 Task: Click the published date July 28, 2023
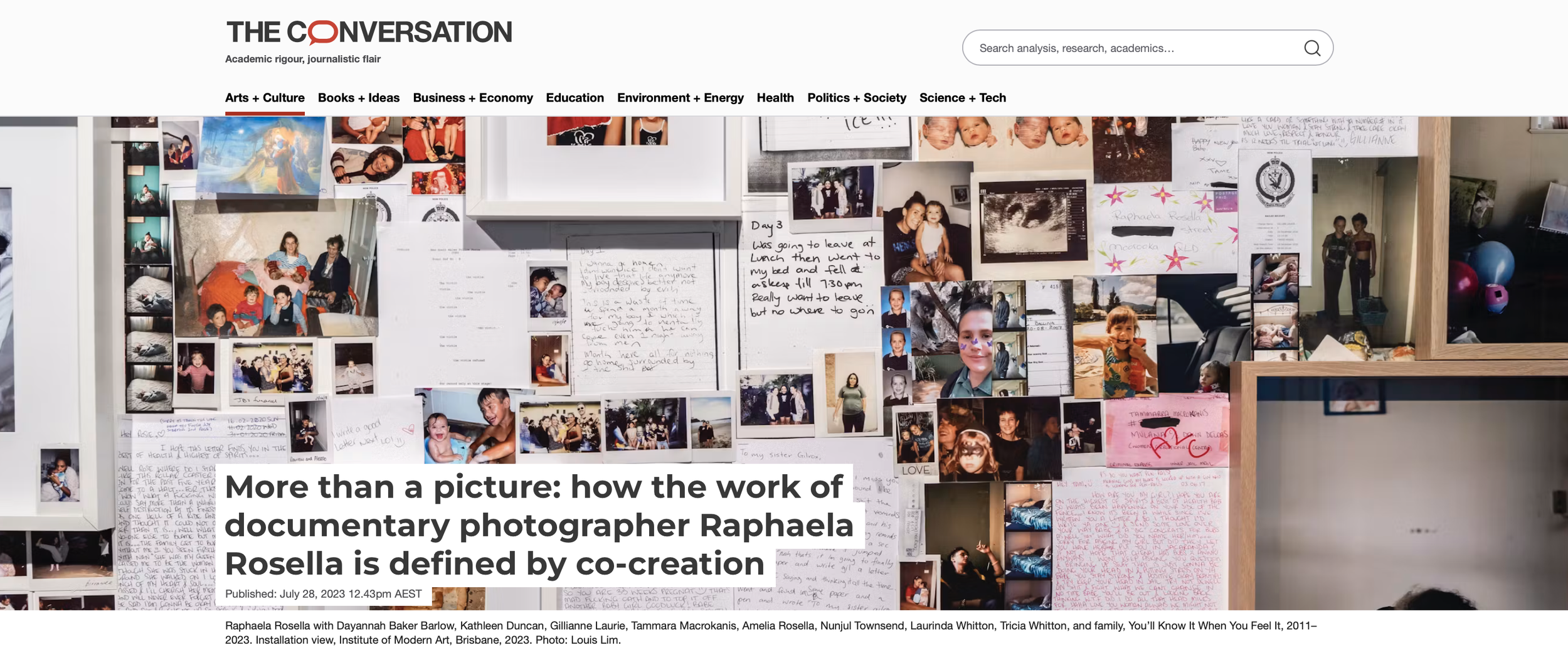[x=323, y=594]
